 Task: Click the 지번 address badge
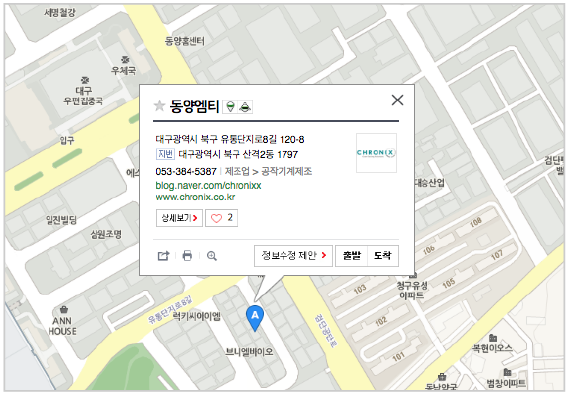pyautogui.click(x=165, y=154)
